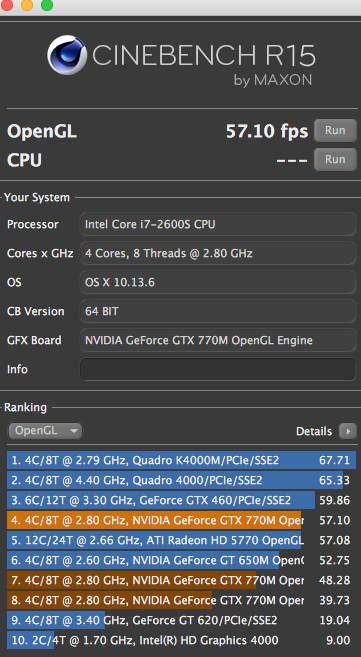The width and height of the screenshot is (361, 657).
Task: Select the GTX 770M 39.73 result row
Action: click(181, 600)
